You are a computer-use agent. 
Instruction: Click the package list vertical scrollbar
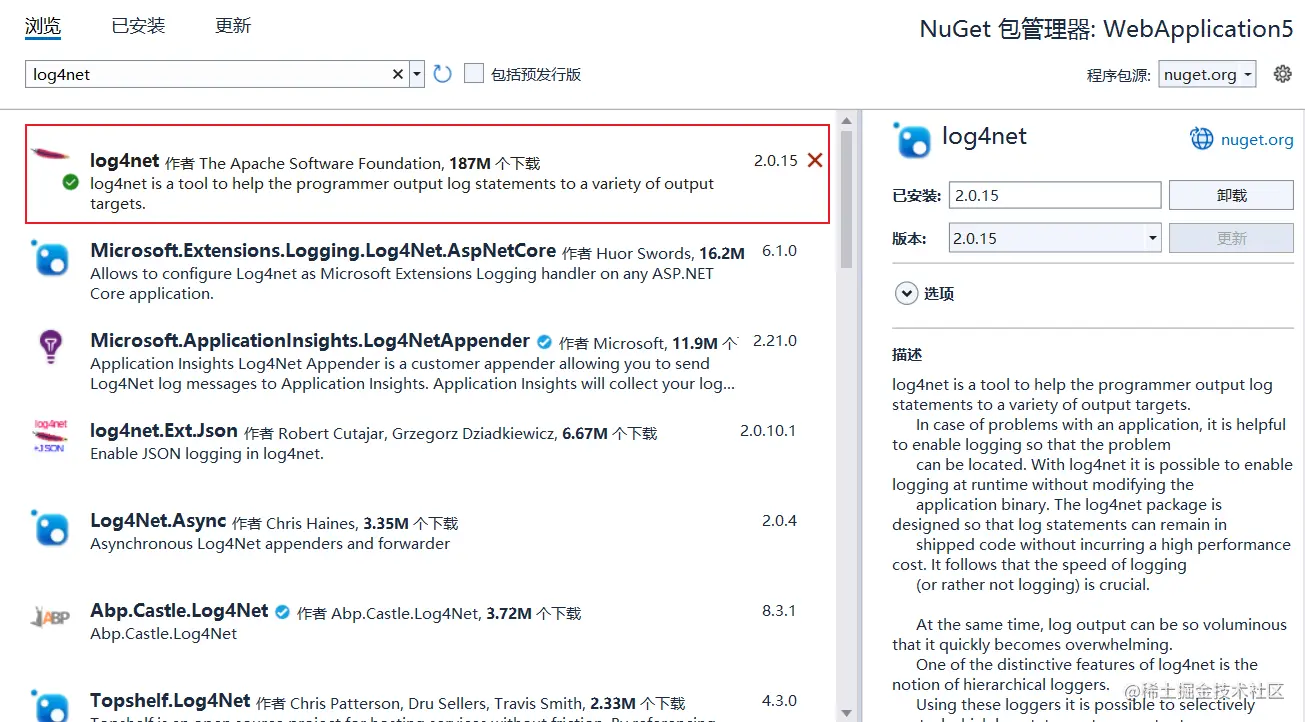point(847,200)
